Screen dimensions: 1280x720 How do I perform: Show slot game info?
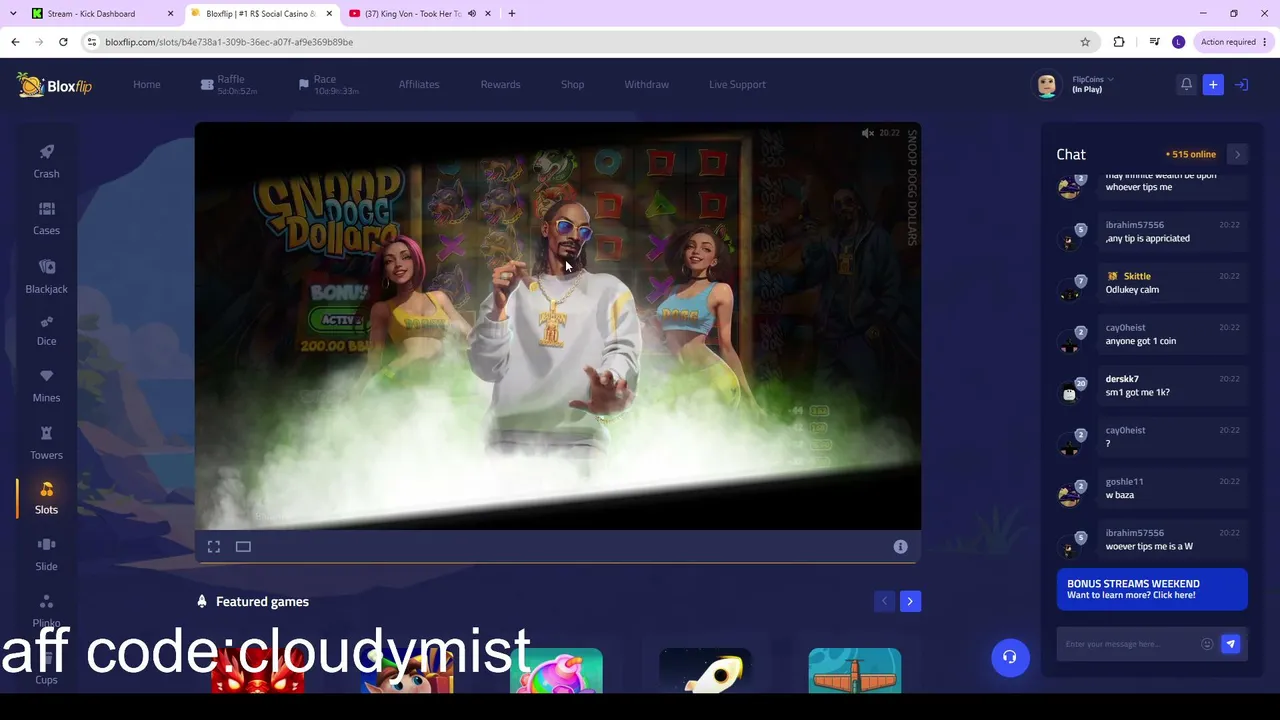900,547
